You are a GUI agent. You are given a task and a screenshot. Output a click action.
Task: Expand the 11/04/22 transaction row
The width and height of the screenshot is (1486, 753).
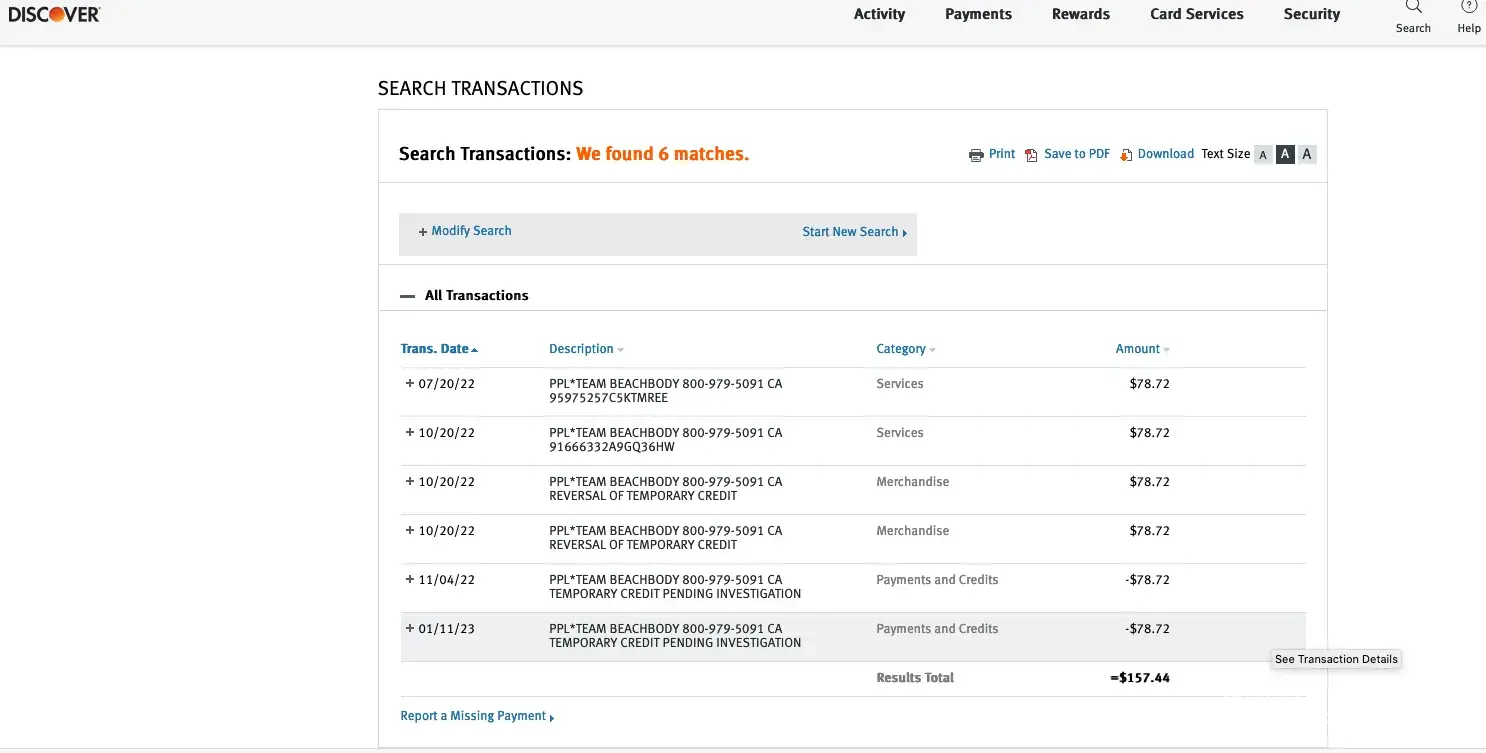coord(409,580)
